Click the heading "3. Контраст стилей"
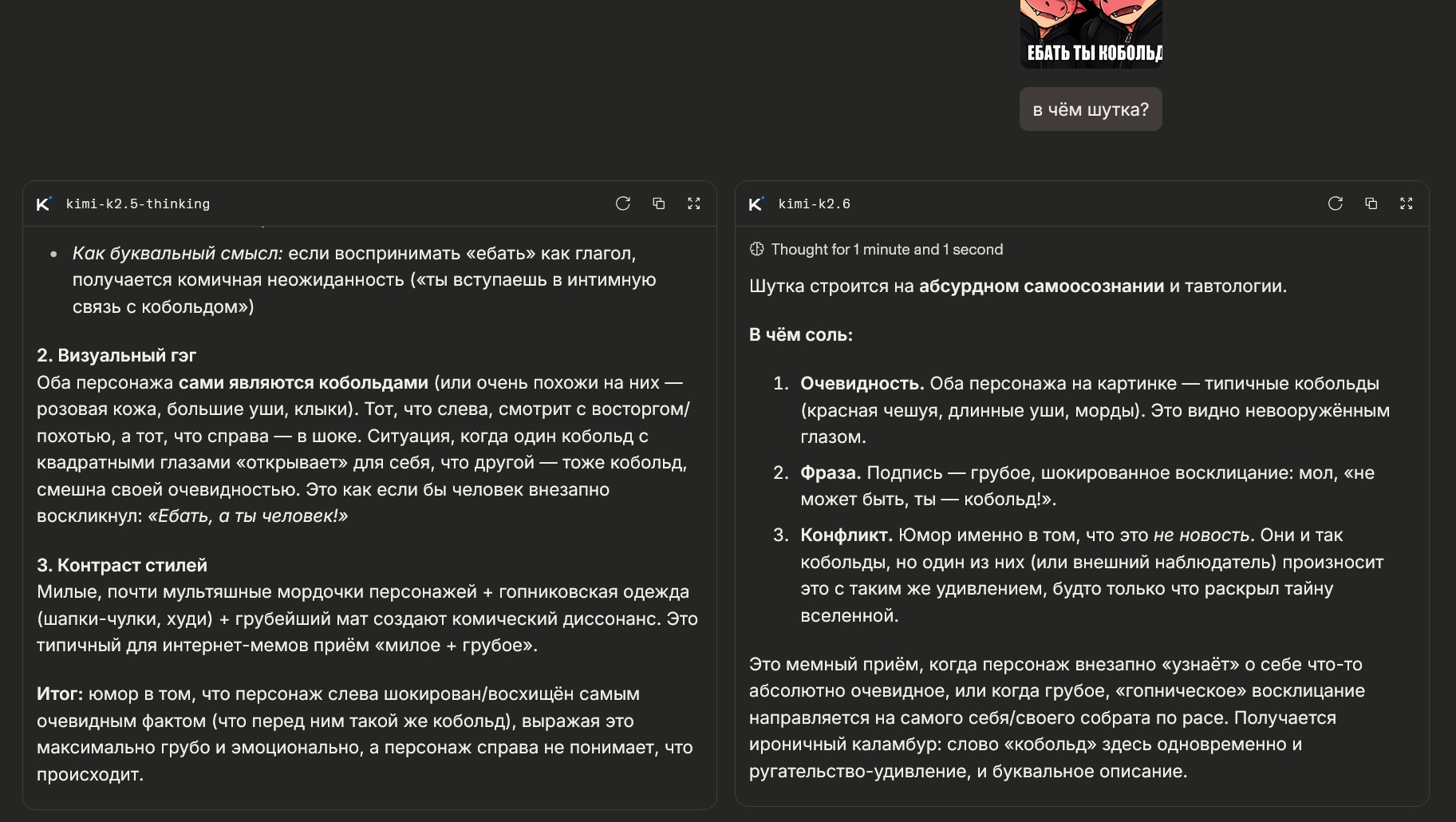This screenshot has width=1456, height=822. tap(122, 565)
